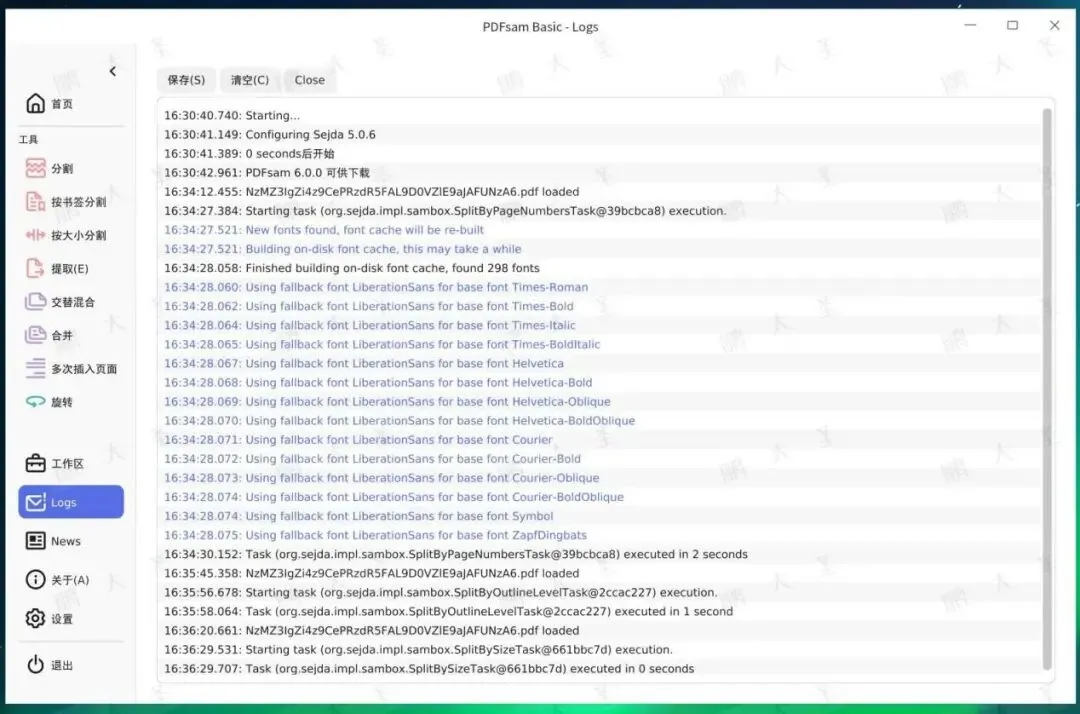Select fallback font line for Symbol
Image resolution: width=1080 pixels, height=714 pixels.
[x=599, y=516]
